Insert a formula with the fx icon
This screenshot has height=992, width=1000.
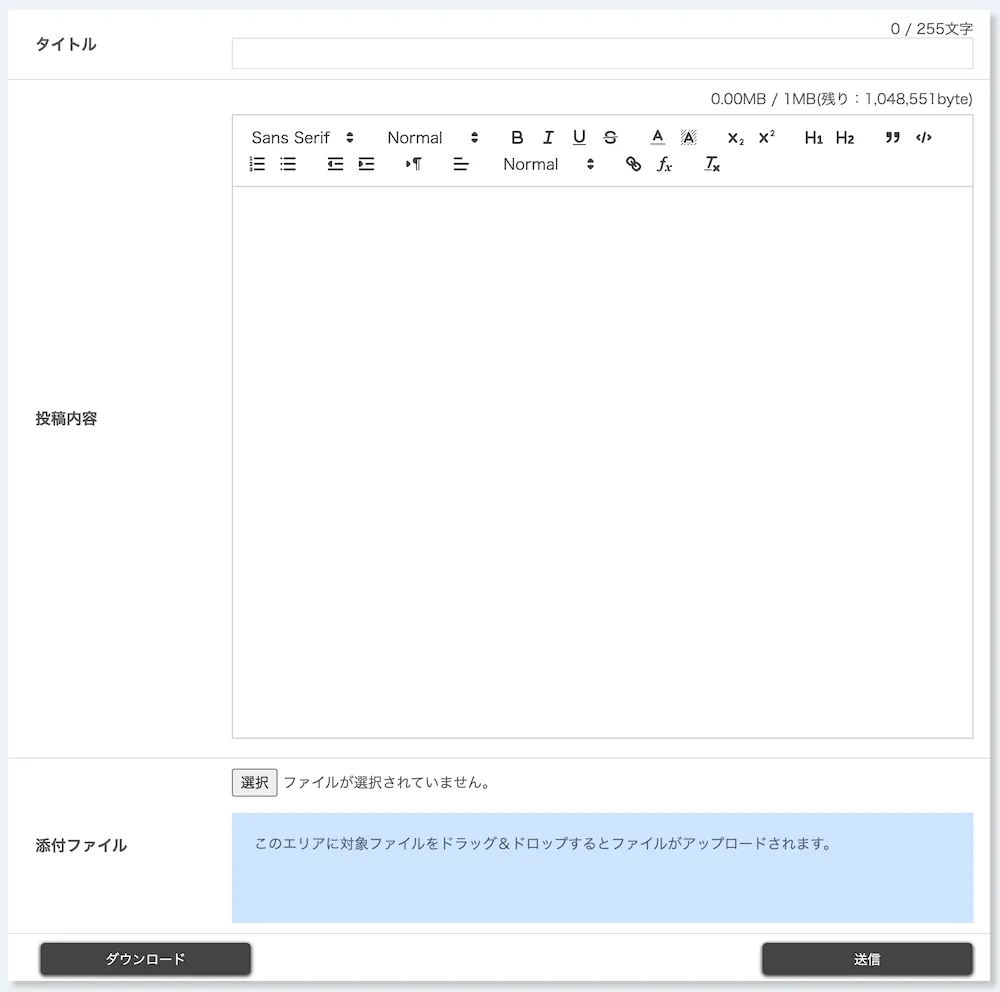coord(664,164)
